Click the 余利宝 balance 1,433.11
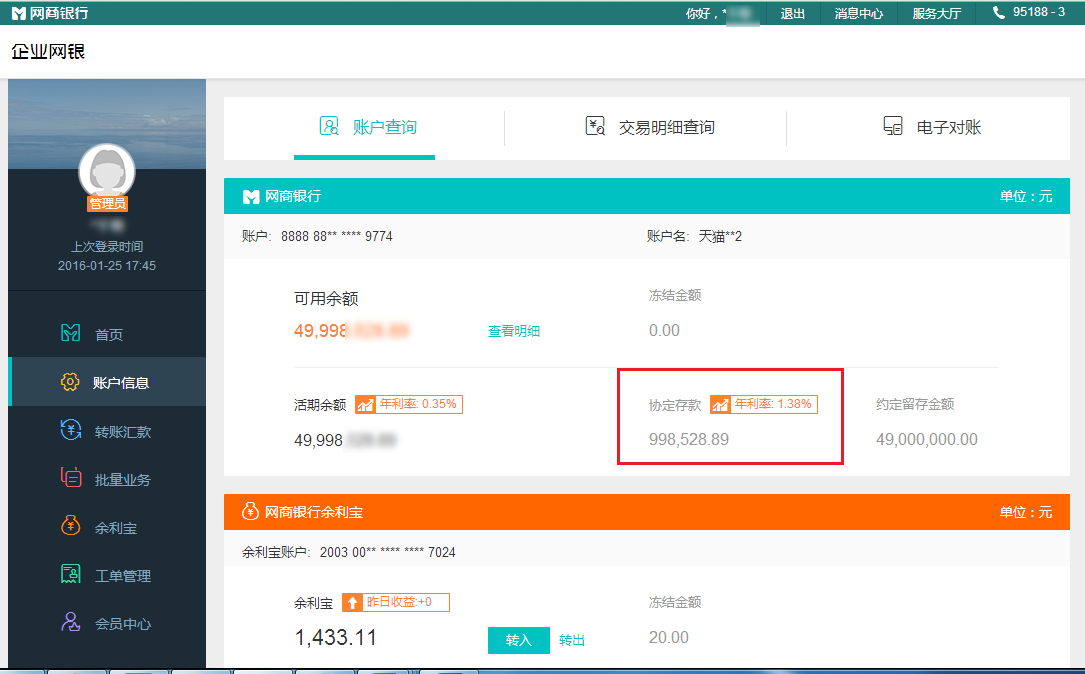This screenshot has height=674, width=1085. point(336,637)
